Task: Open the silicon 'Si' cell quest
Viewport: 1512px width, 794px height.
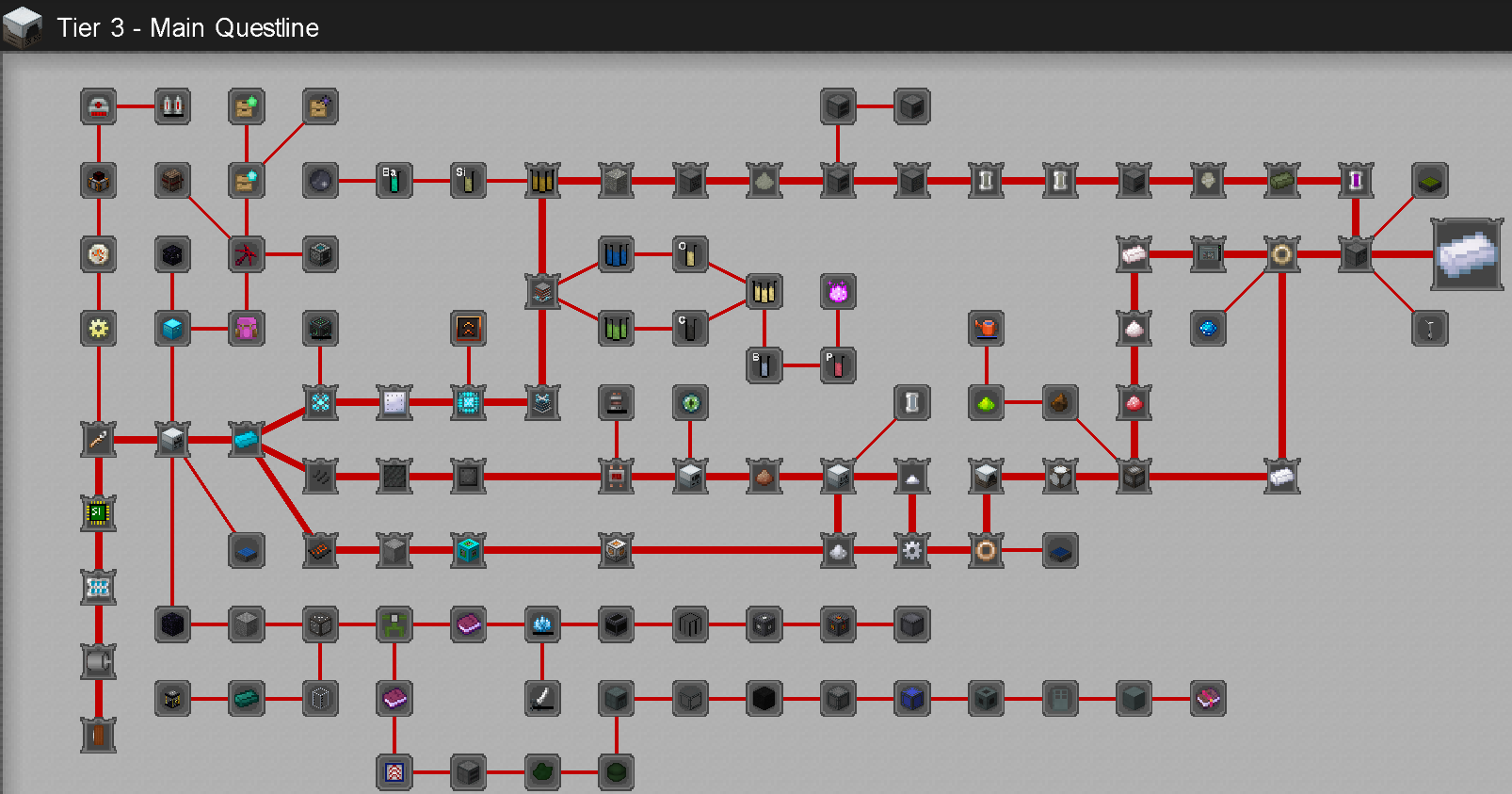Action: click(x=468, y=180)
